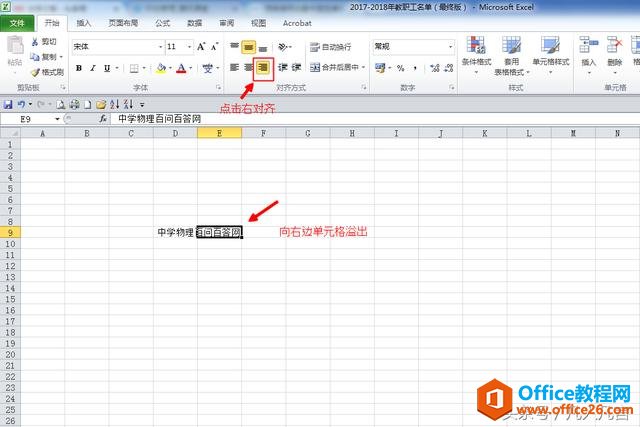
Task: Undo last action in quick toolbar
Action: coord(22,105)
